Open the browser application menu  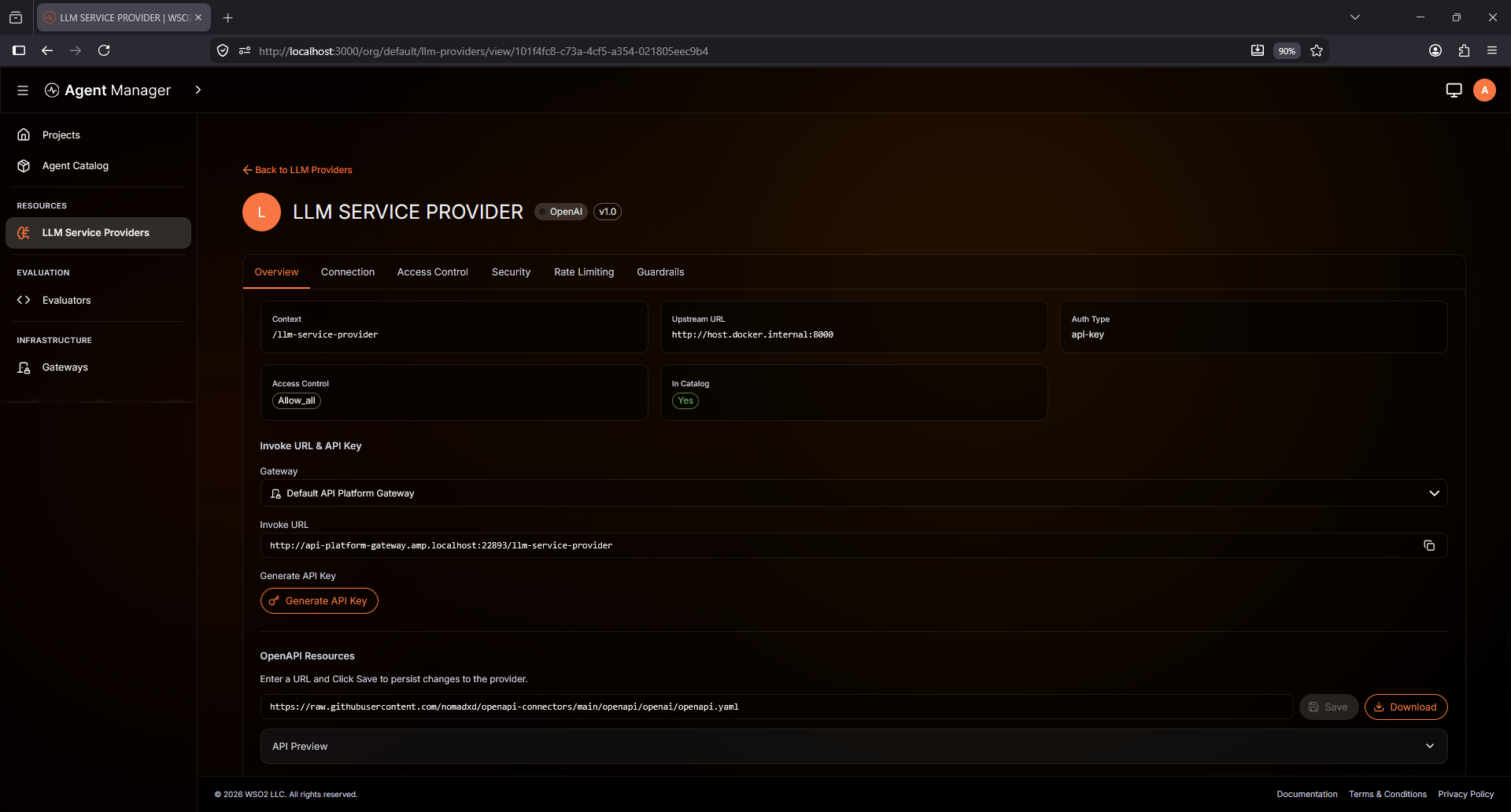click(x=1492, y=50)
